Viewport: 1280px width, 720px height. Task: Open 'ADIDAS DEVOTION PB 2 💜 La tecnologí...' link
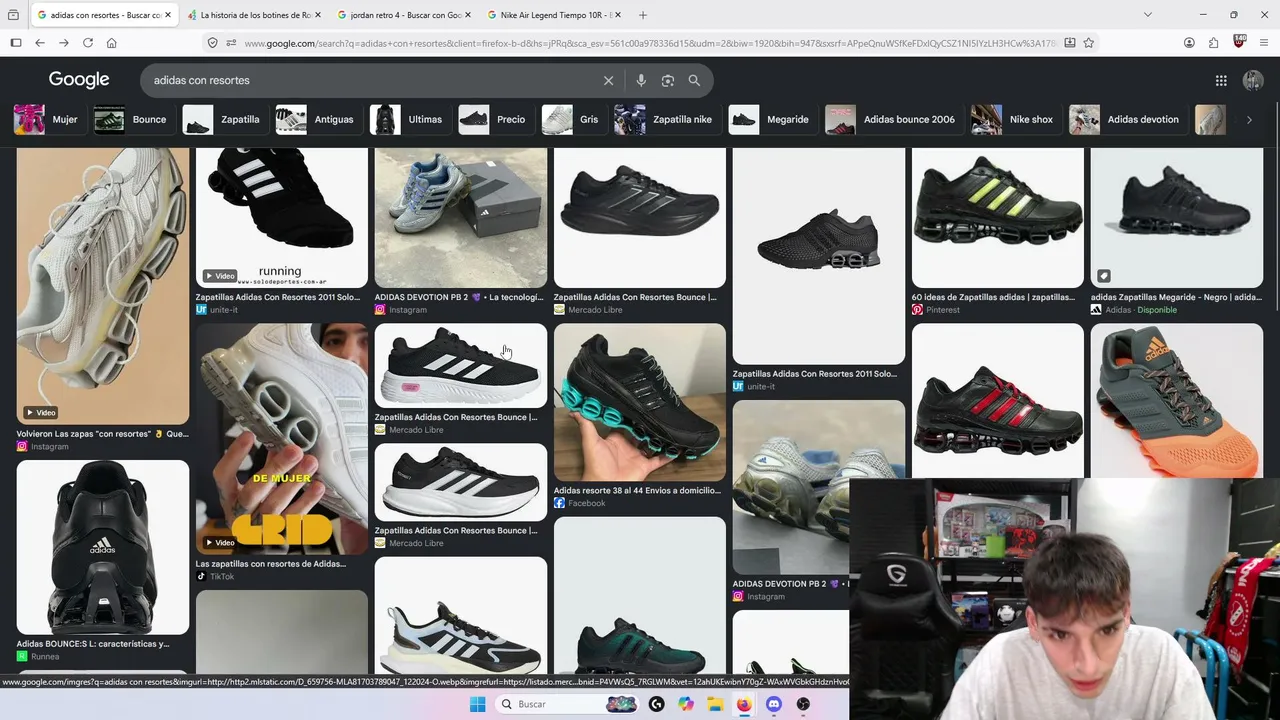point(459,297)
